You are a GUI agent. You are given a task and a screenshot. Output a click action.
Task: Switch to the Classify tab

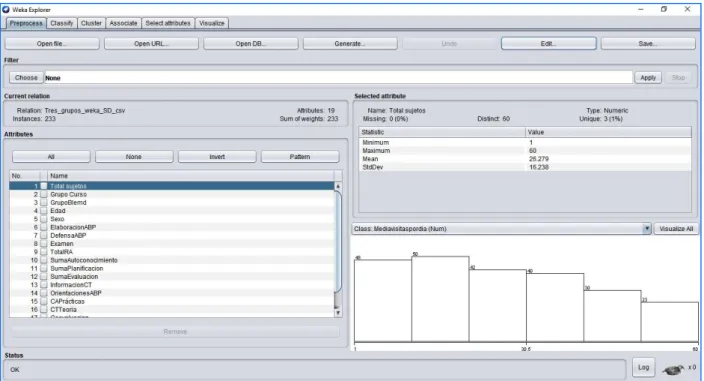coord(62,23)
